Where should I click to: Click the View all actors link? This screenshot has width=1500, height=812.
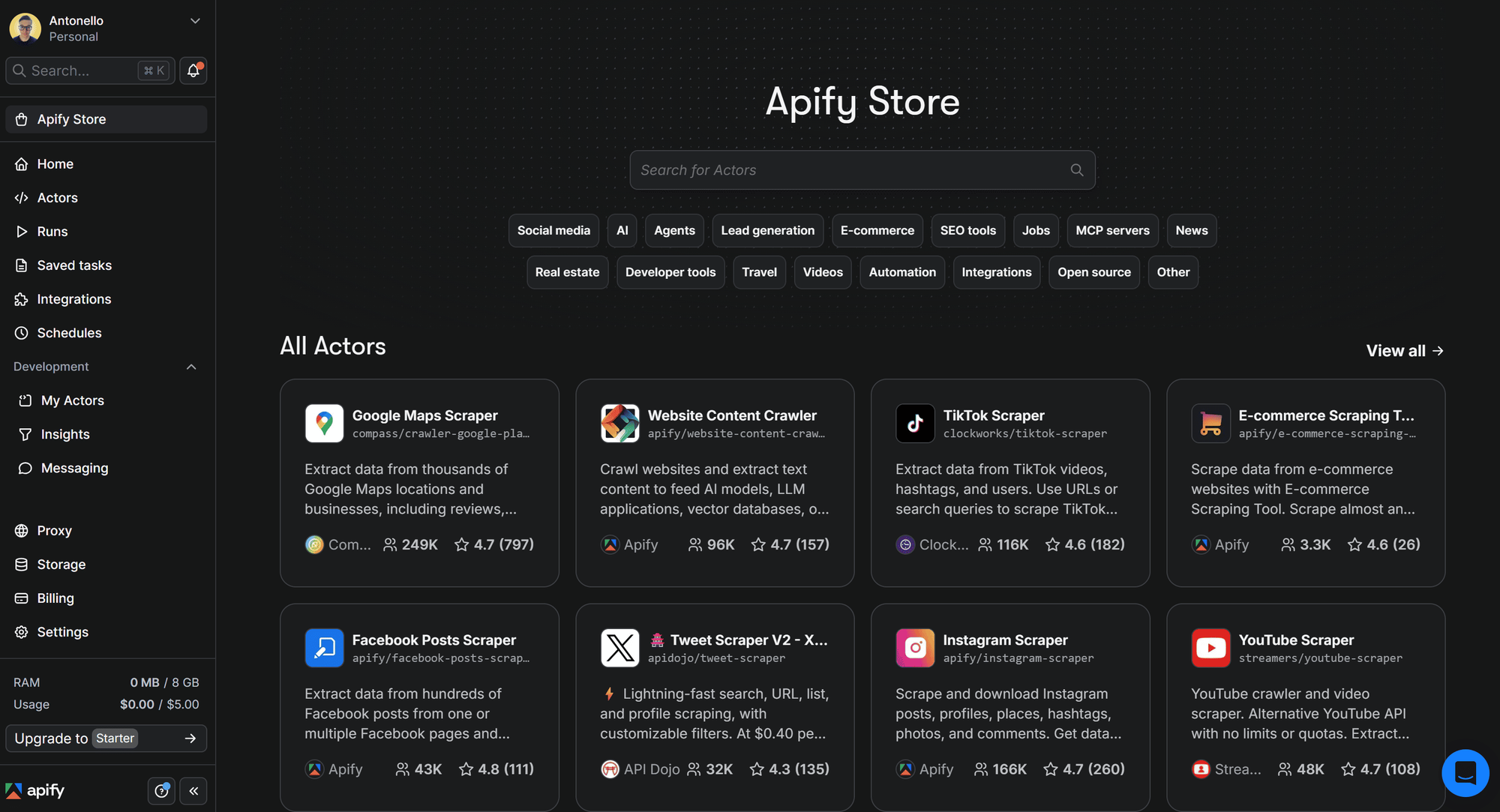(1403, 350)
